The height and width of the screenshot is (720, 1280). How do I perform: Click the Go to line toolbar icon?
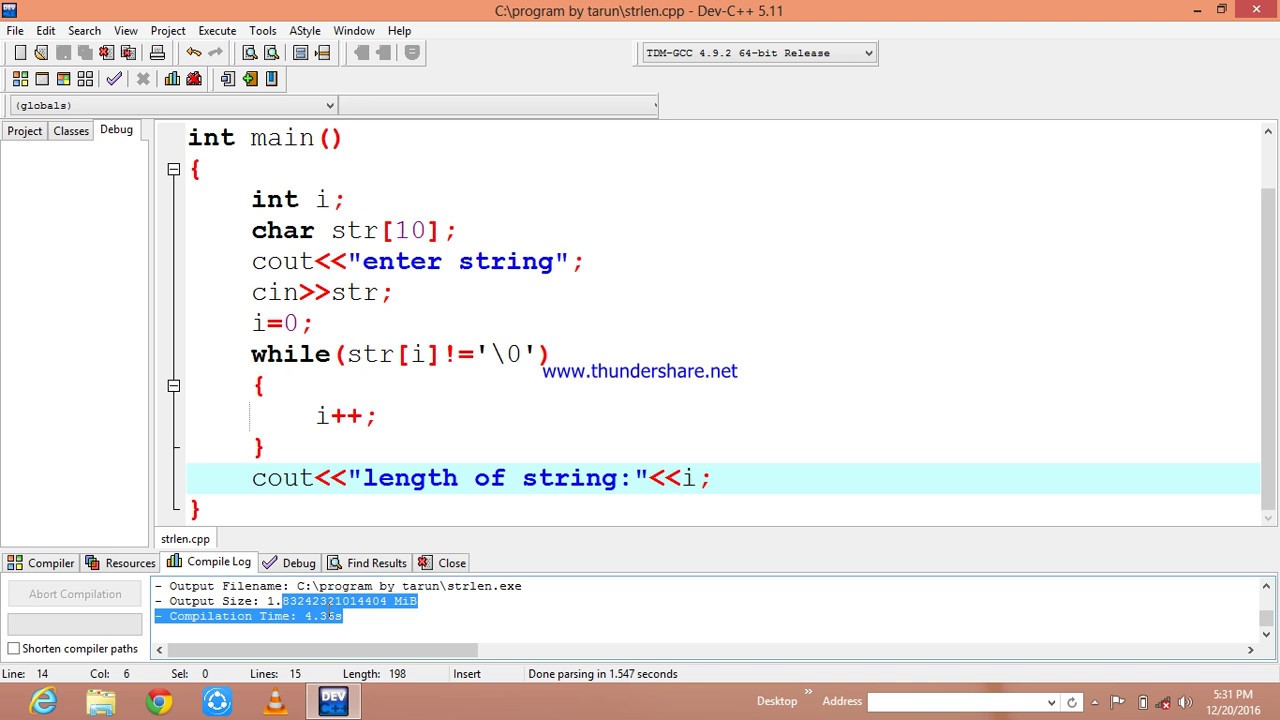[x=322, y=53]
